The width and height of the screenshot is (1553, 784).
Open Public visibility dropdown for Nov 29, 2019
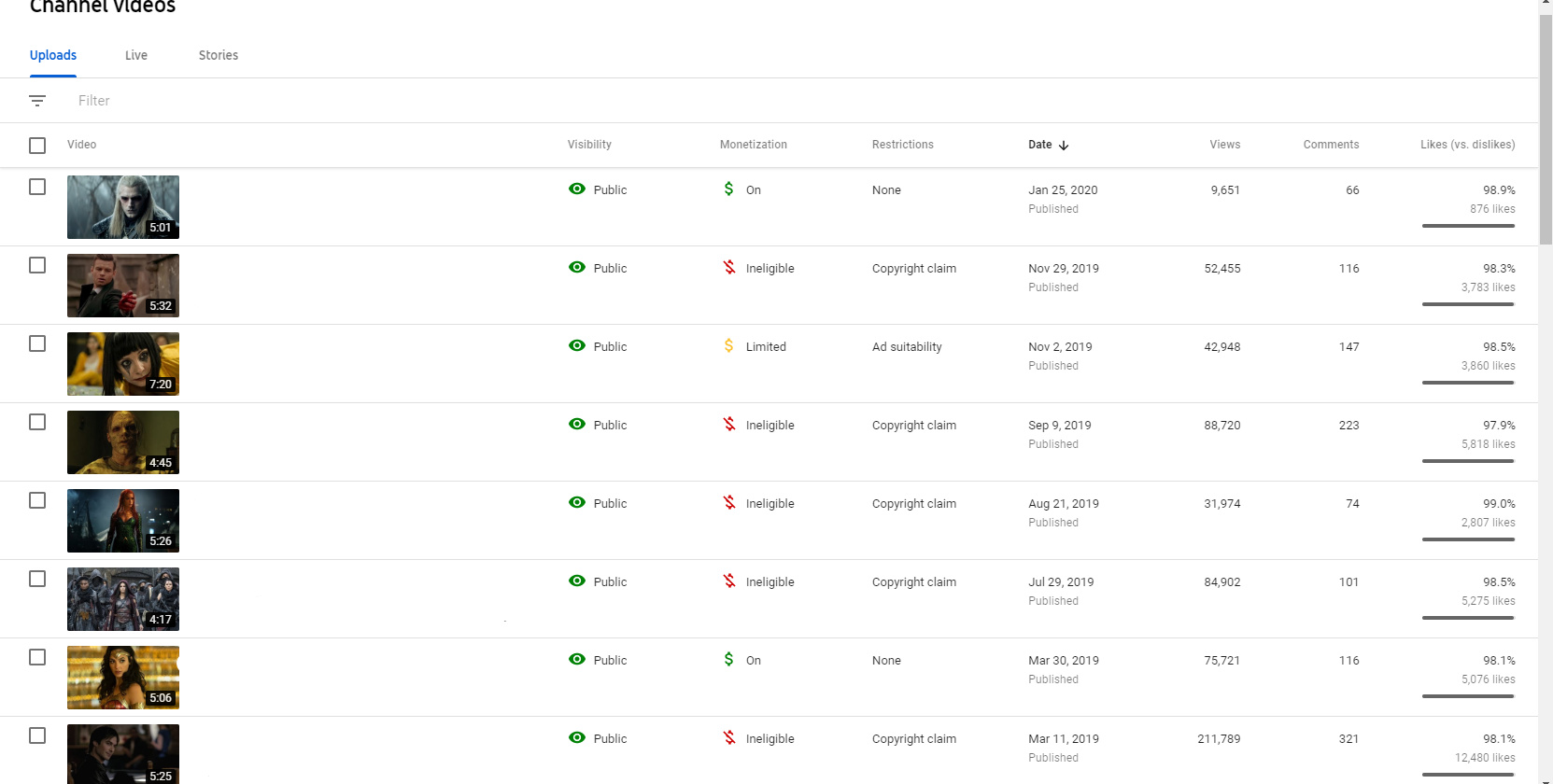(x=611, y=268)
